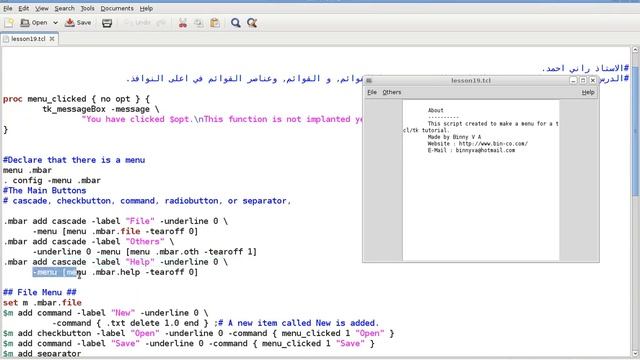Open File menu in lesson19.tcl Tk window
This screenshot has height=360, width=640.
pos(372,92)
